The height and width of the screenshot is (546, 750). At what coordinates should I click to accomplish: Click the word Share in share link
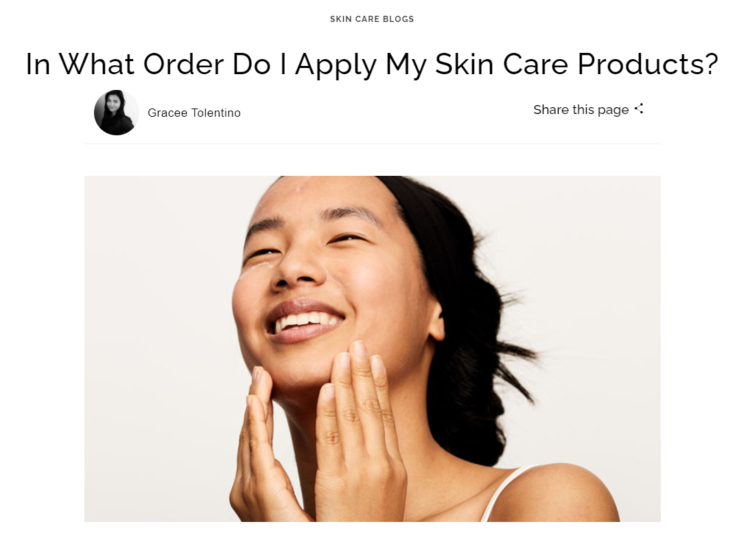click(x=551, y=109)
